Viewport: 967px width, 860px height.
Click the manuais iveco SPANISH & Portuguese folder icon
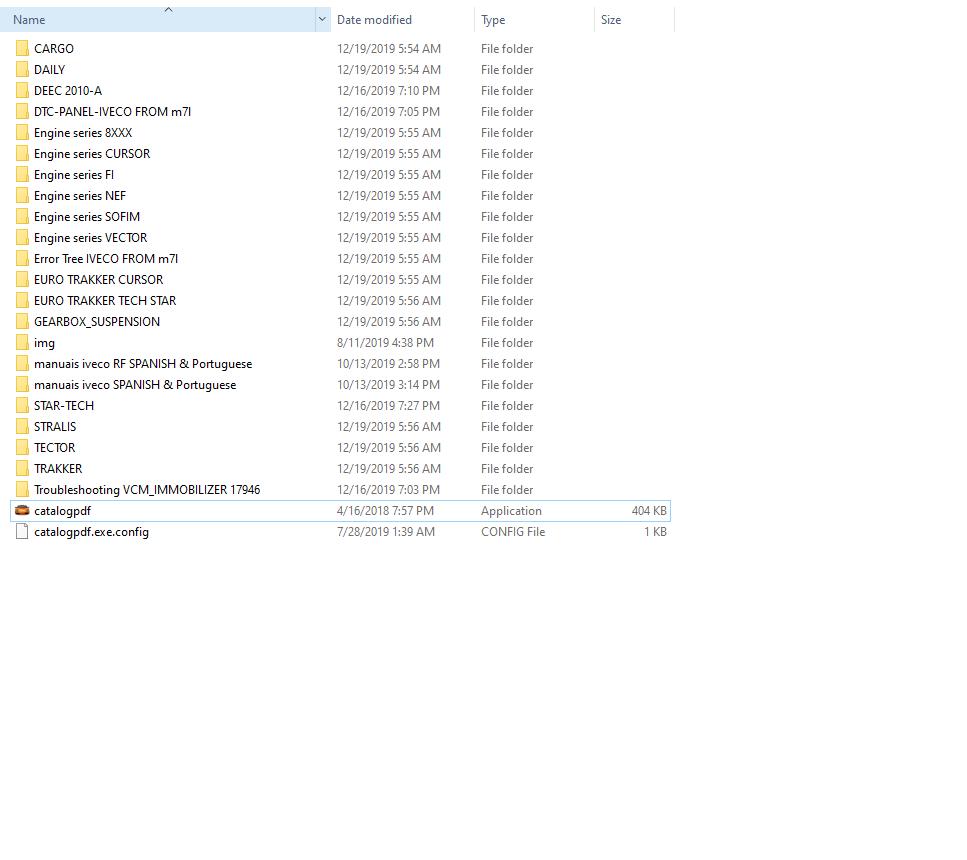(22, 384)
